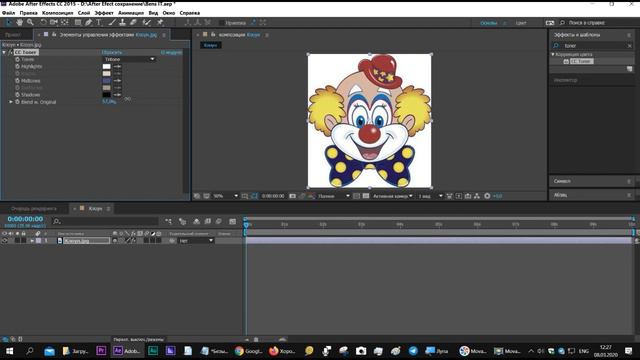Toggle the Shadows property stopwatch
The width and height of the screenshot is (640, 360).
click(18, 94)
